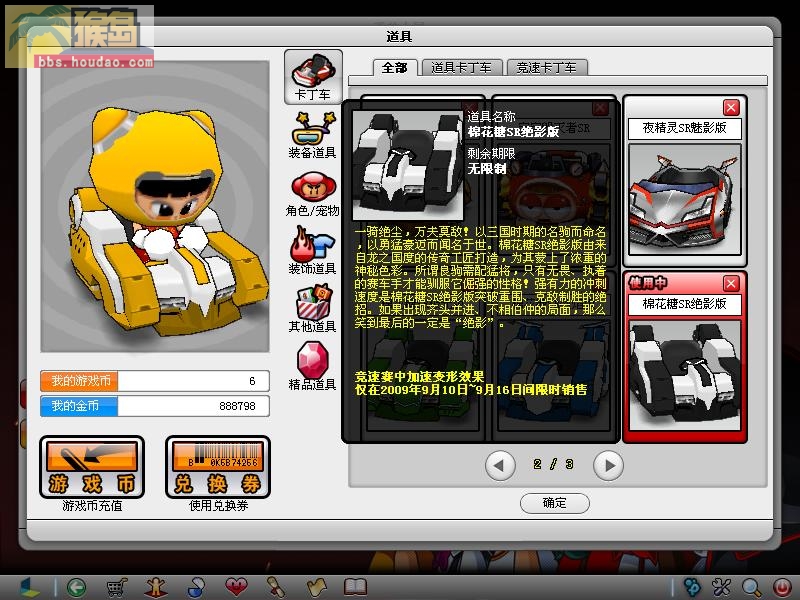Click the yellow kart character preview
This screenshot has height=600, width=800.
pyautogui.click(x=155, y=206)
